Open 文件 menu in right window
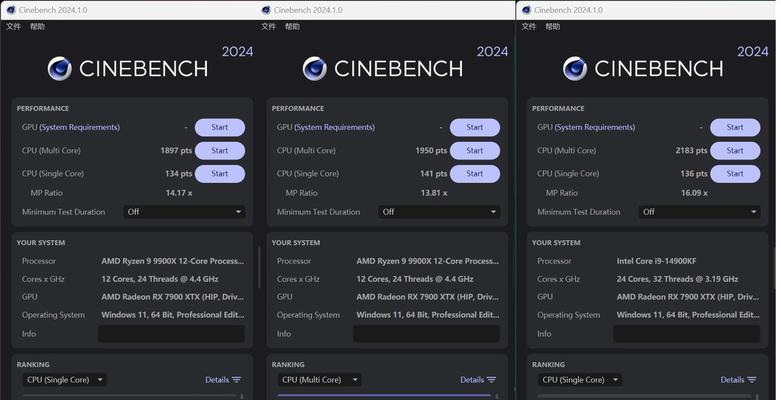 (528, 26)
